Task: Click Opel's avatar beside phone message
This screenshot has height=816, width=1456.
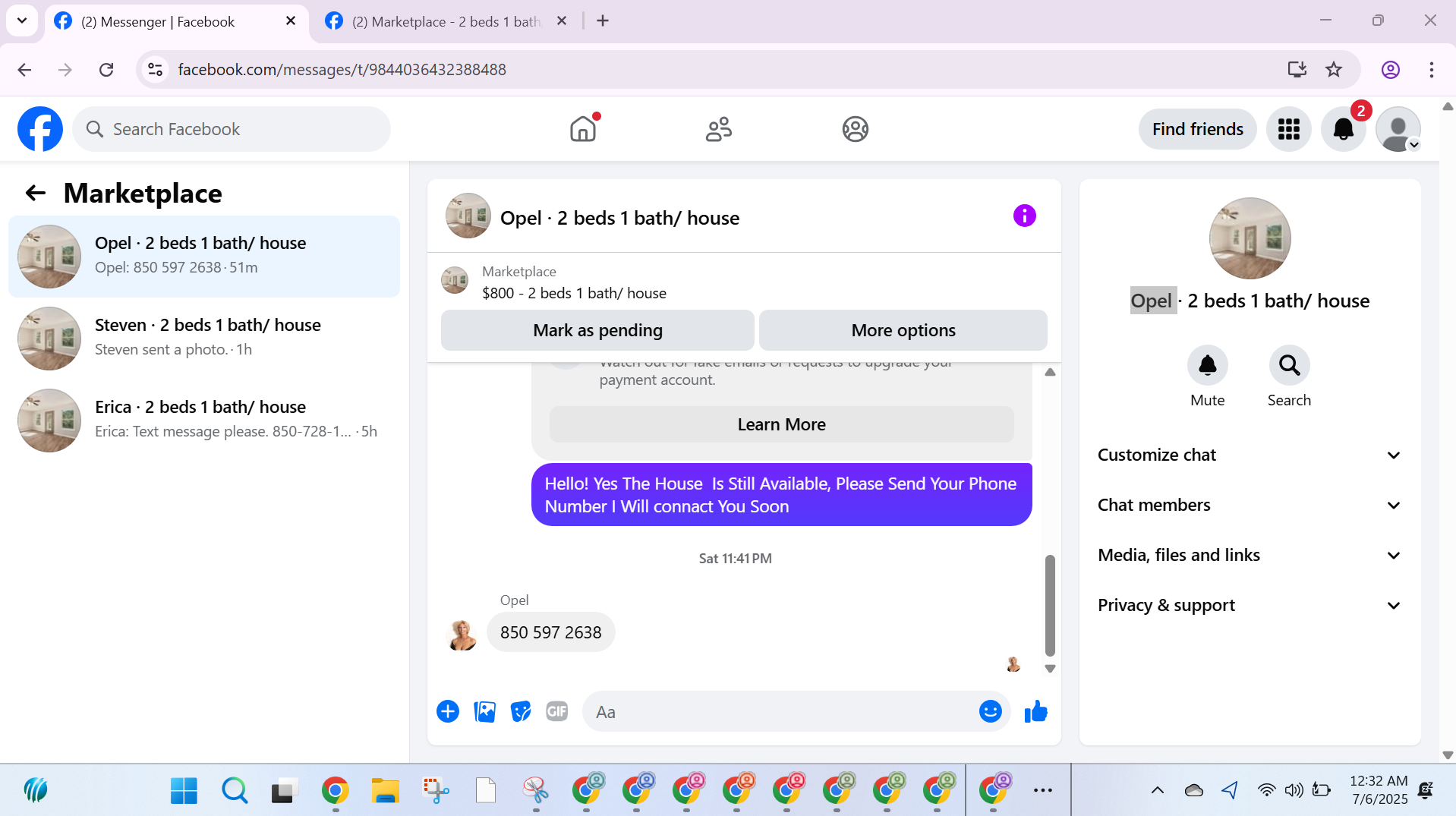Action: pyautogui.click(x=462, y=635)
